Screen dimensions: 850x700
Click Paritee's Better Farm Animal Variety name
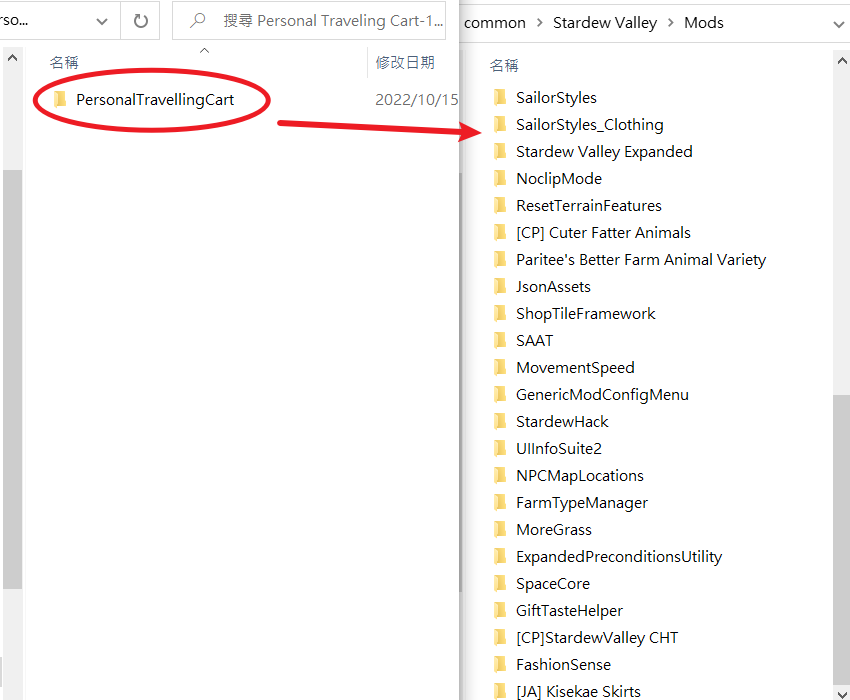click(x=641, y=260)
